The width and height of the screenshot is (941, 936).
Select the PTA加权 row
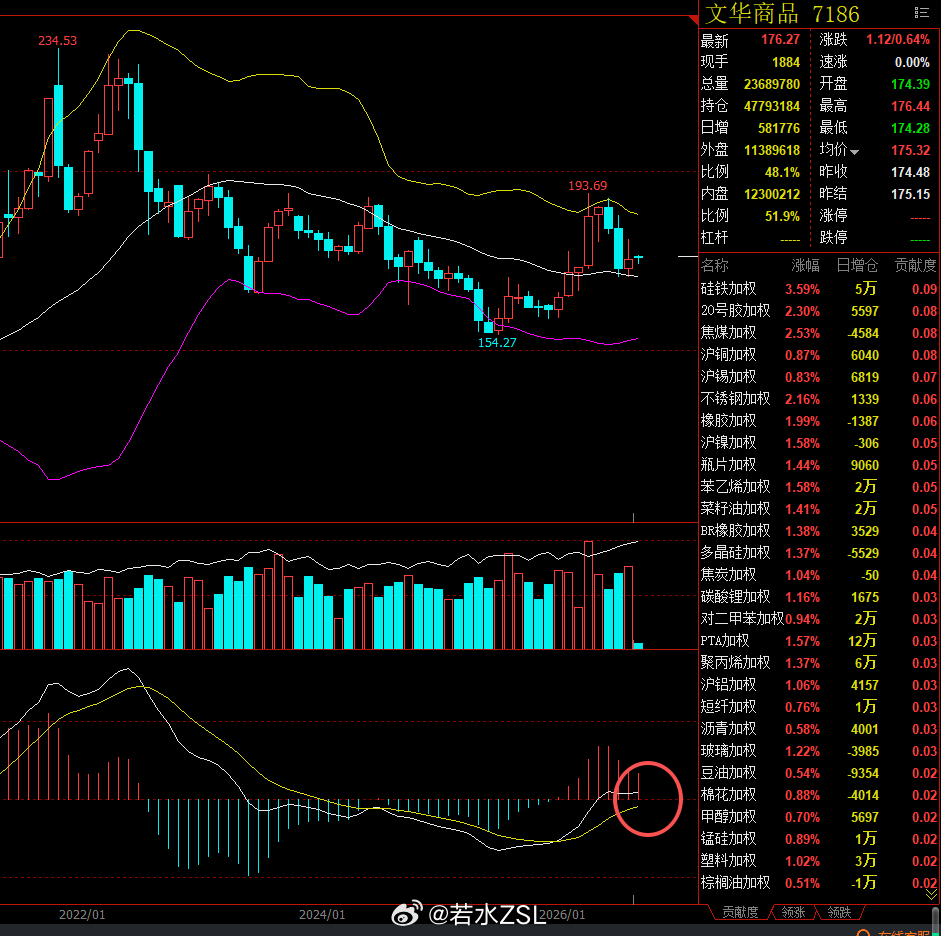point(819,641)
